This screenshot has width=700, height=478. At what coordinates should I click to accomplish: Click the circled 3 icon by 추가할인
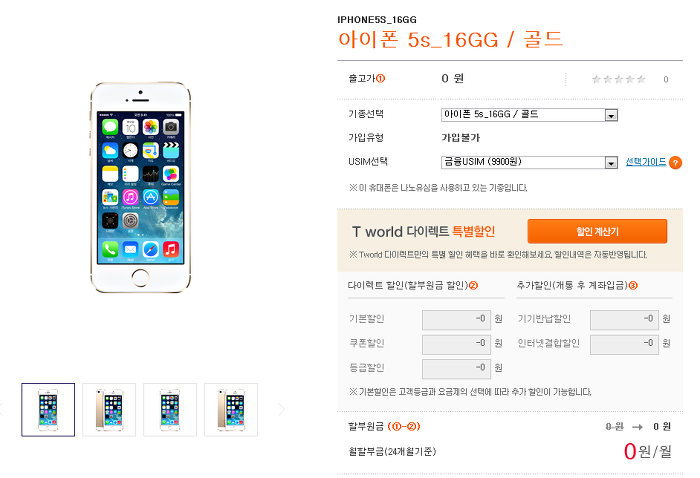(633, 286)
